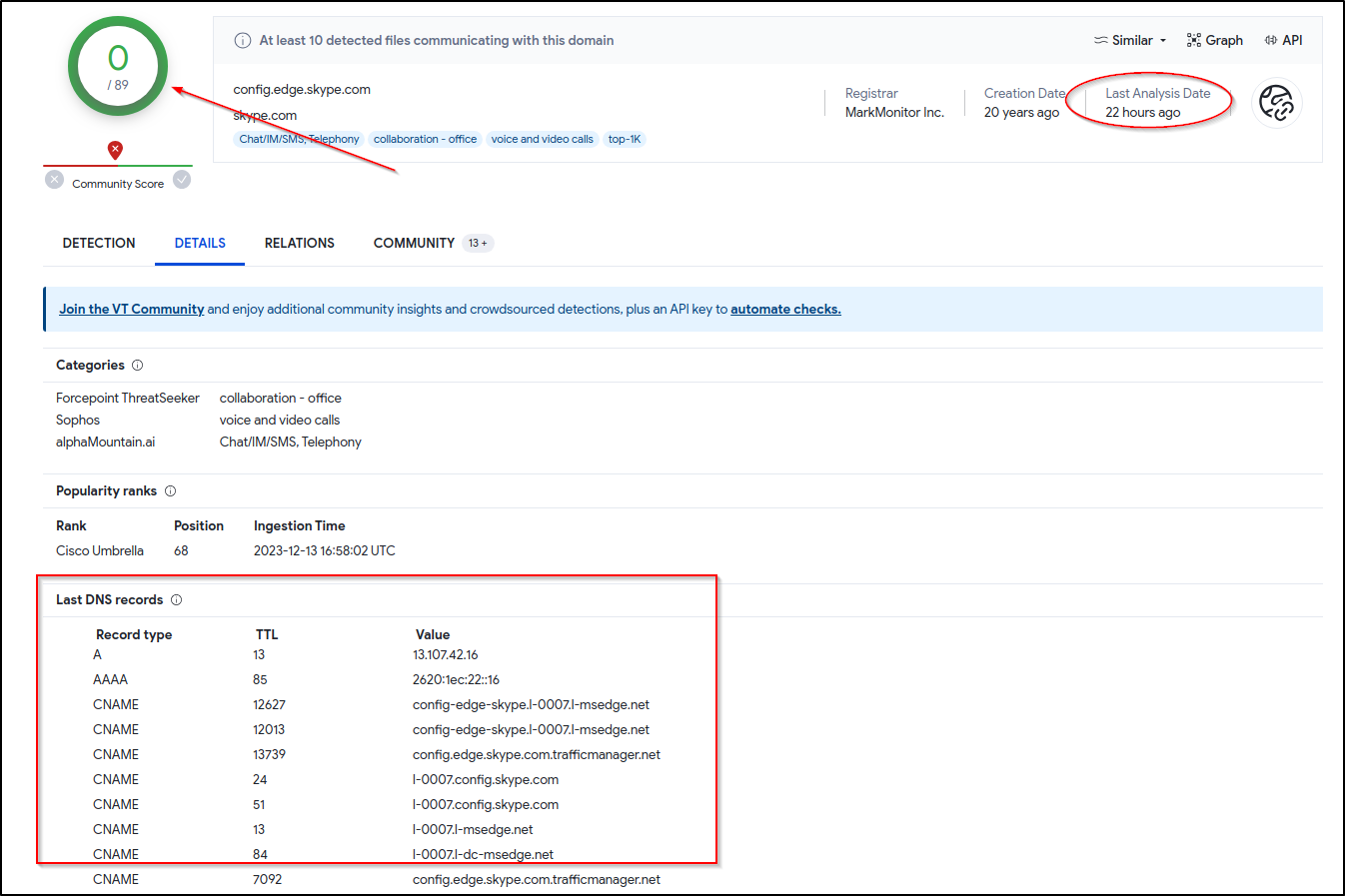Open the API option

coord(1283,41)
